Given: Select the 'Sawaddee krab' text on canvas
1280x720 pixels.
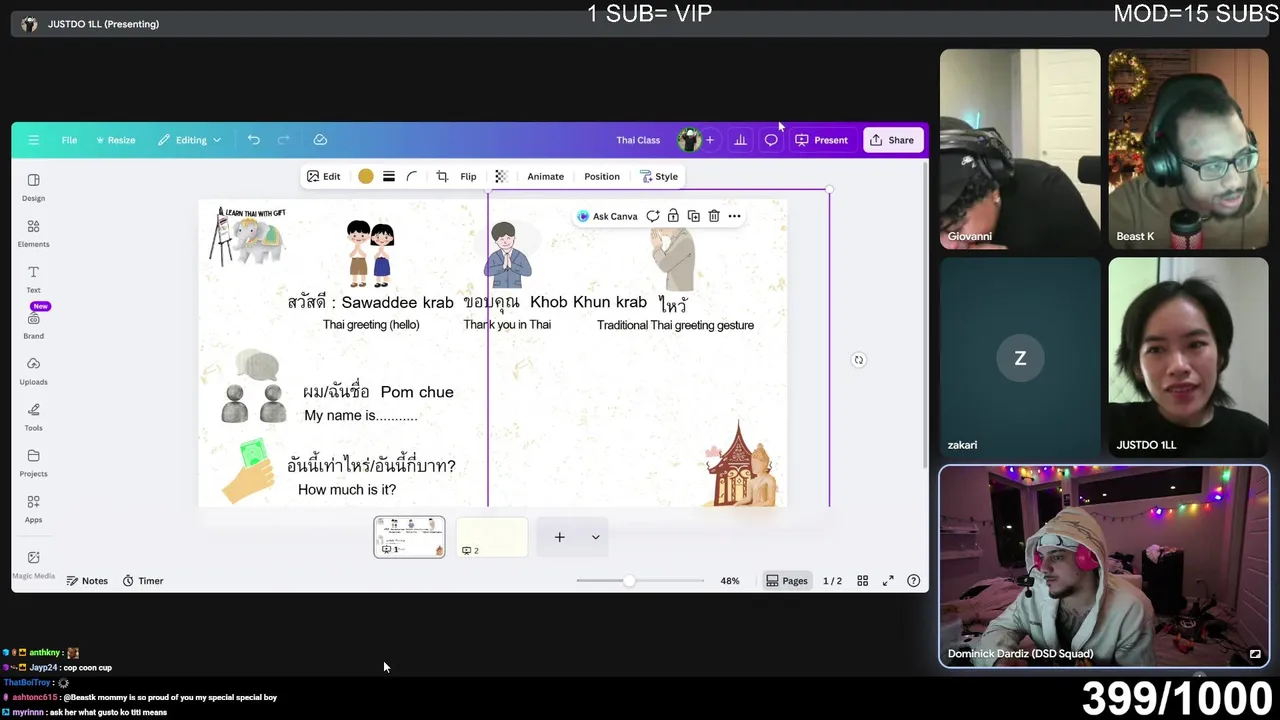Looking at the screenshot, I should (397, 302).
